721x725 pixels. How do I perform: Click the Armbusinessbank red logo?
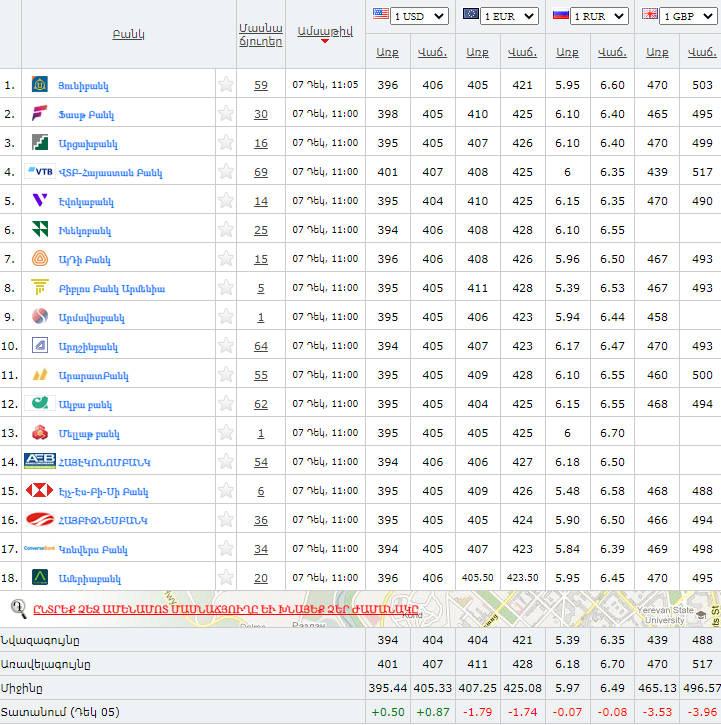[x=40, y=519]
